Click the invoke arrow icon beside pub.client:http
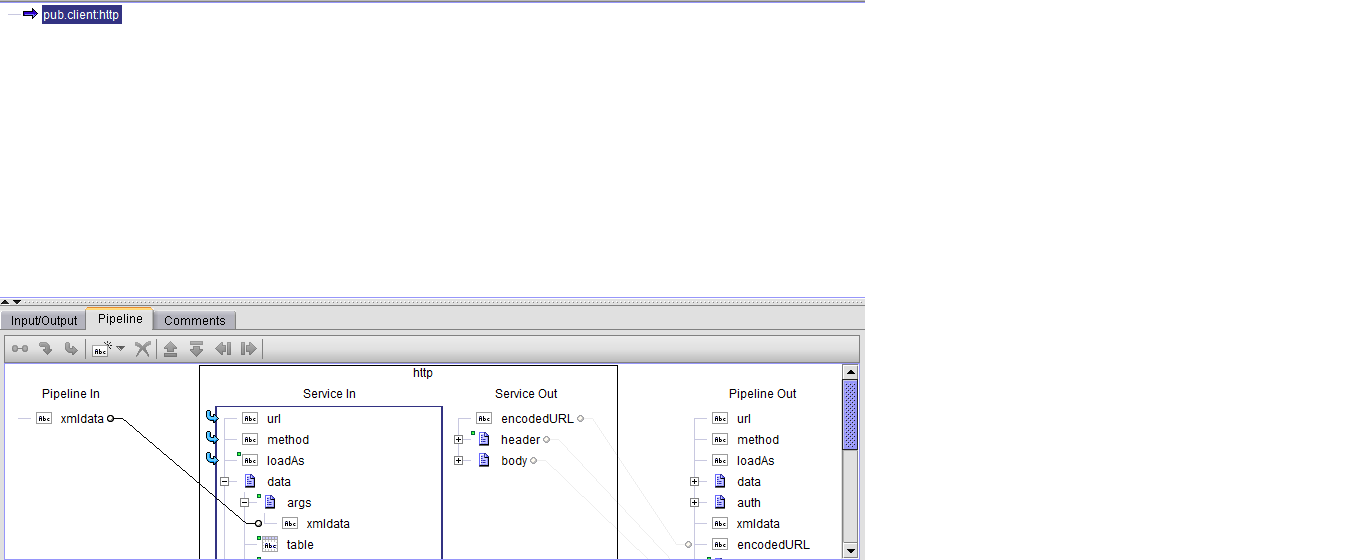Viewport: 1360px width, 560px height. coord(30,15)
